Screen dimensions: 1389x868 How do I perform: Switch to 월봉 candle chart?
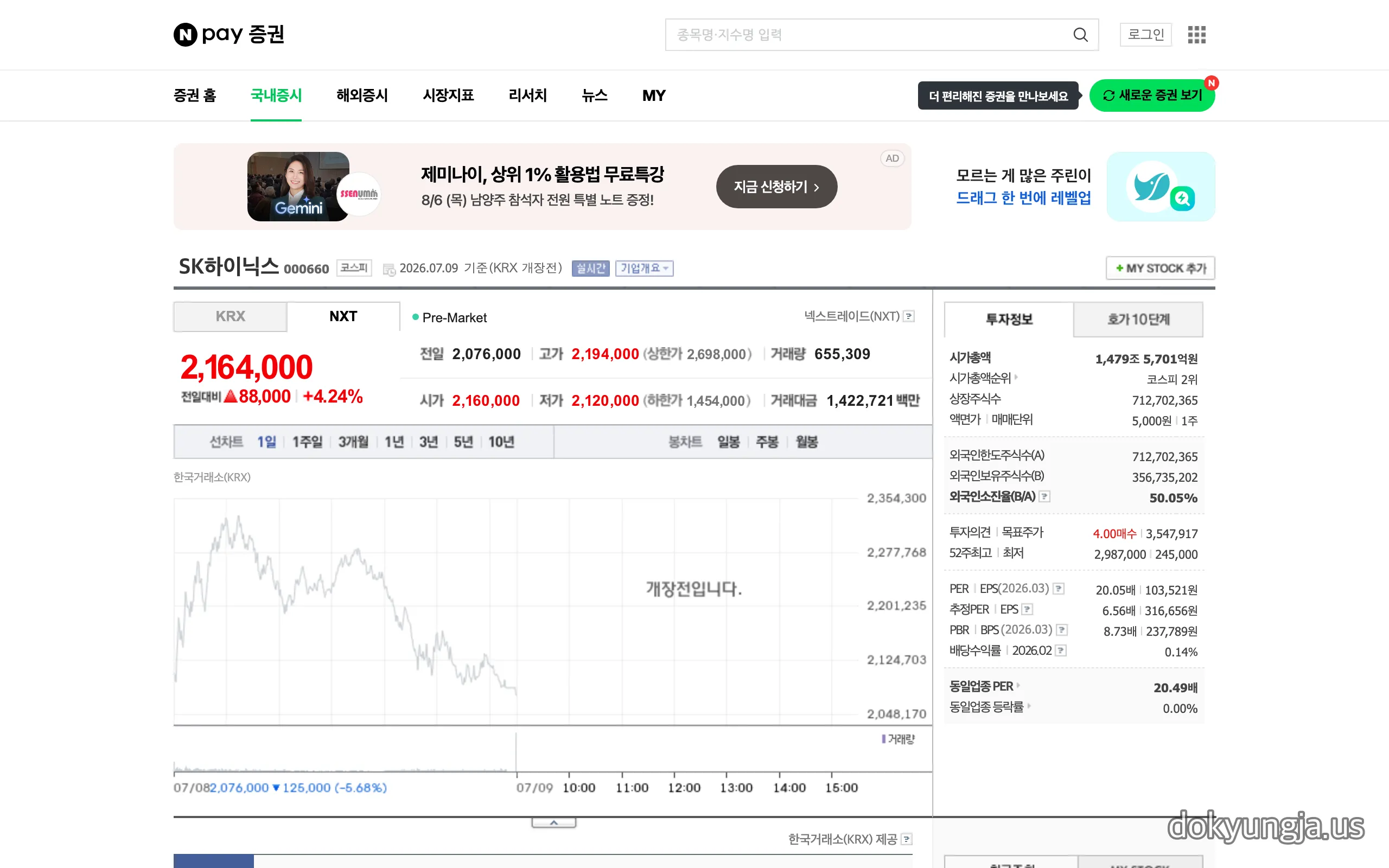point(806,442)
